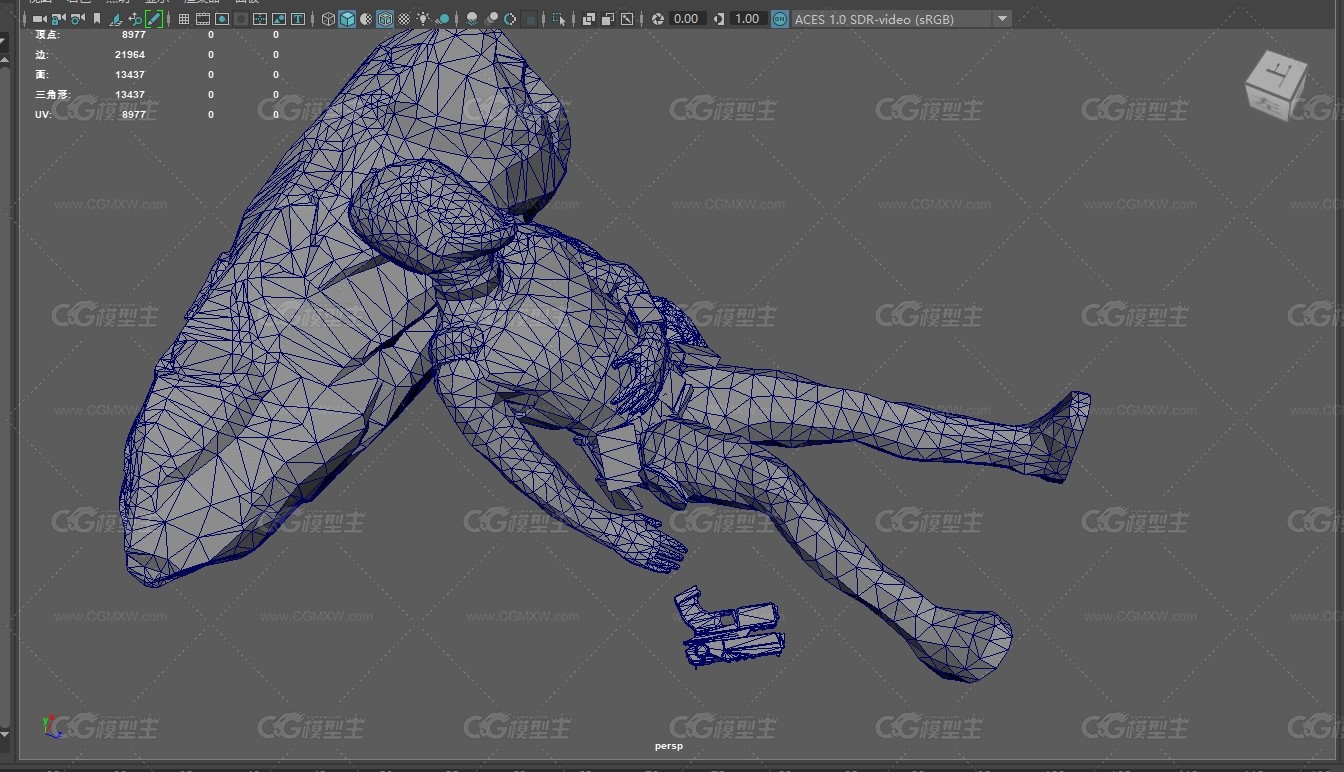Toggle the Resolution Gate icon
Viewport: 1344px width, 772px height.
pyautogui.click(x=222, y=19)
